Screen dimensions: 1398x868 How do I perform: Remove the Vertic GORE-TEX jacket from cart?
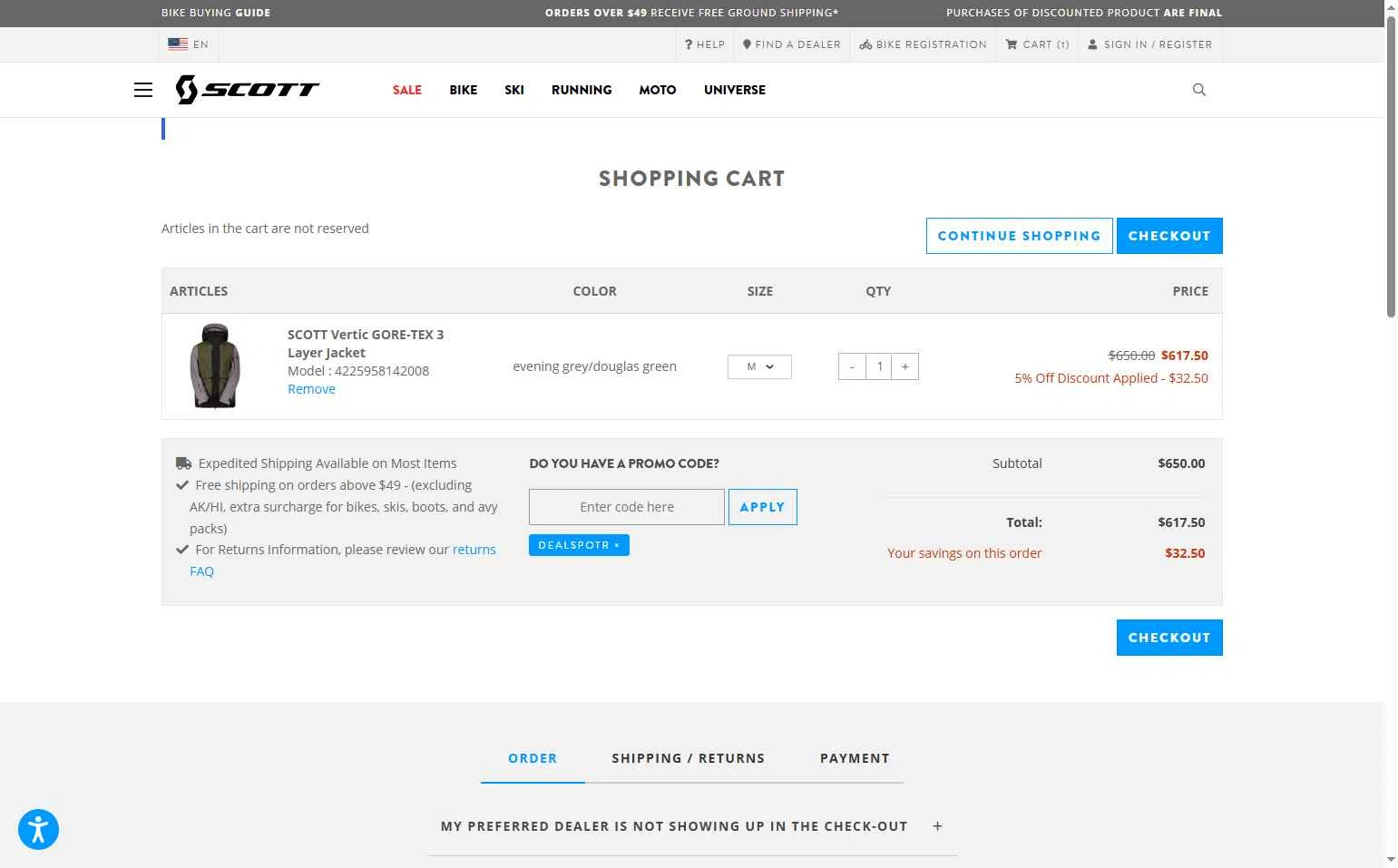[311, 389]
